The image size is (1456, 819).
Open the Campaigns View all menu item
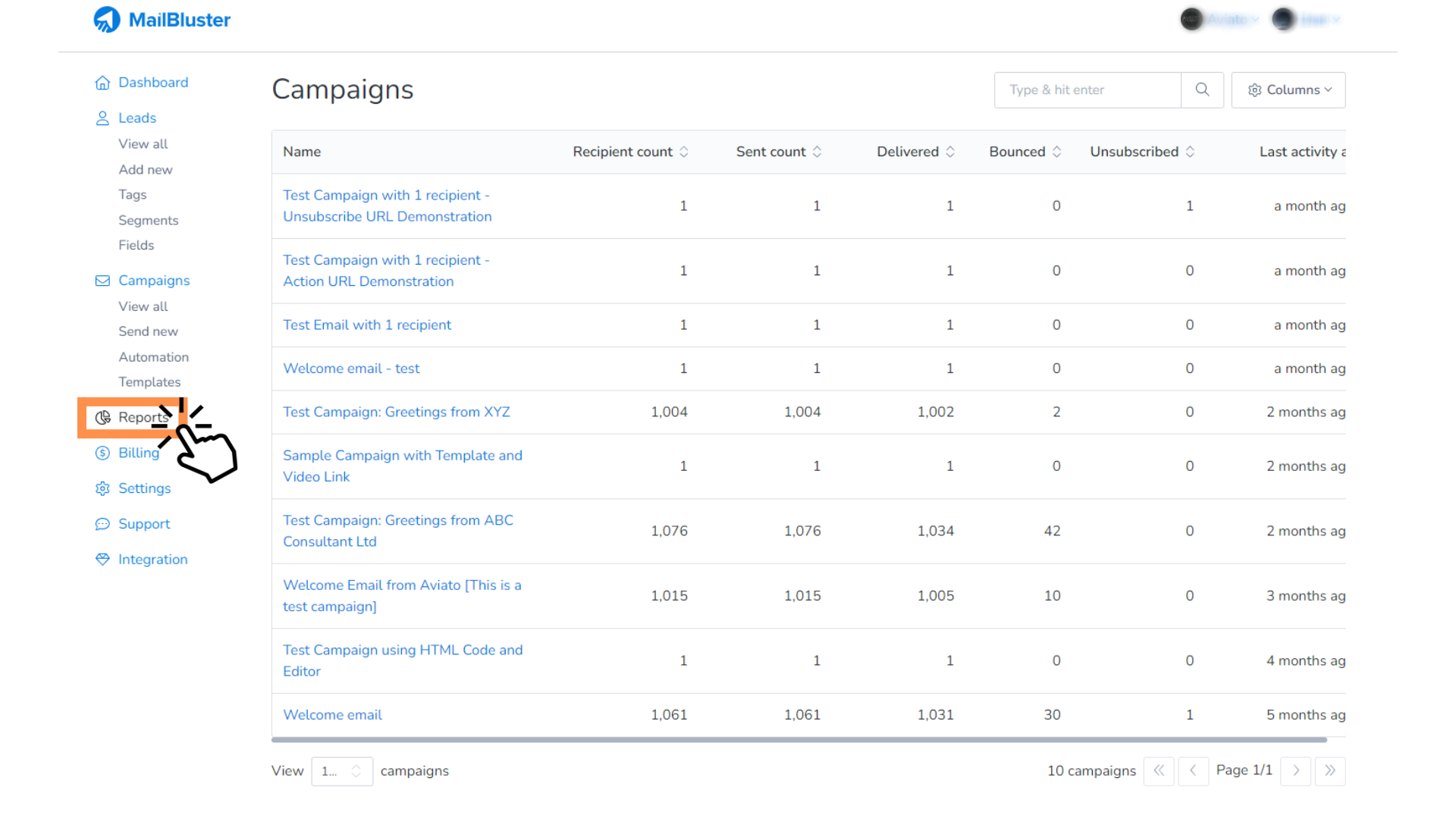point(143,305)
